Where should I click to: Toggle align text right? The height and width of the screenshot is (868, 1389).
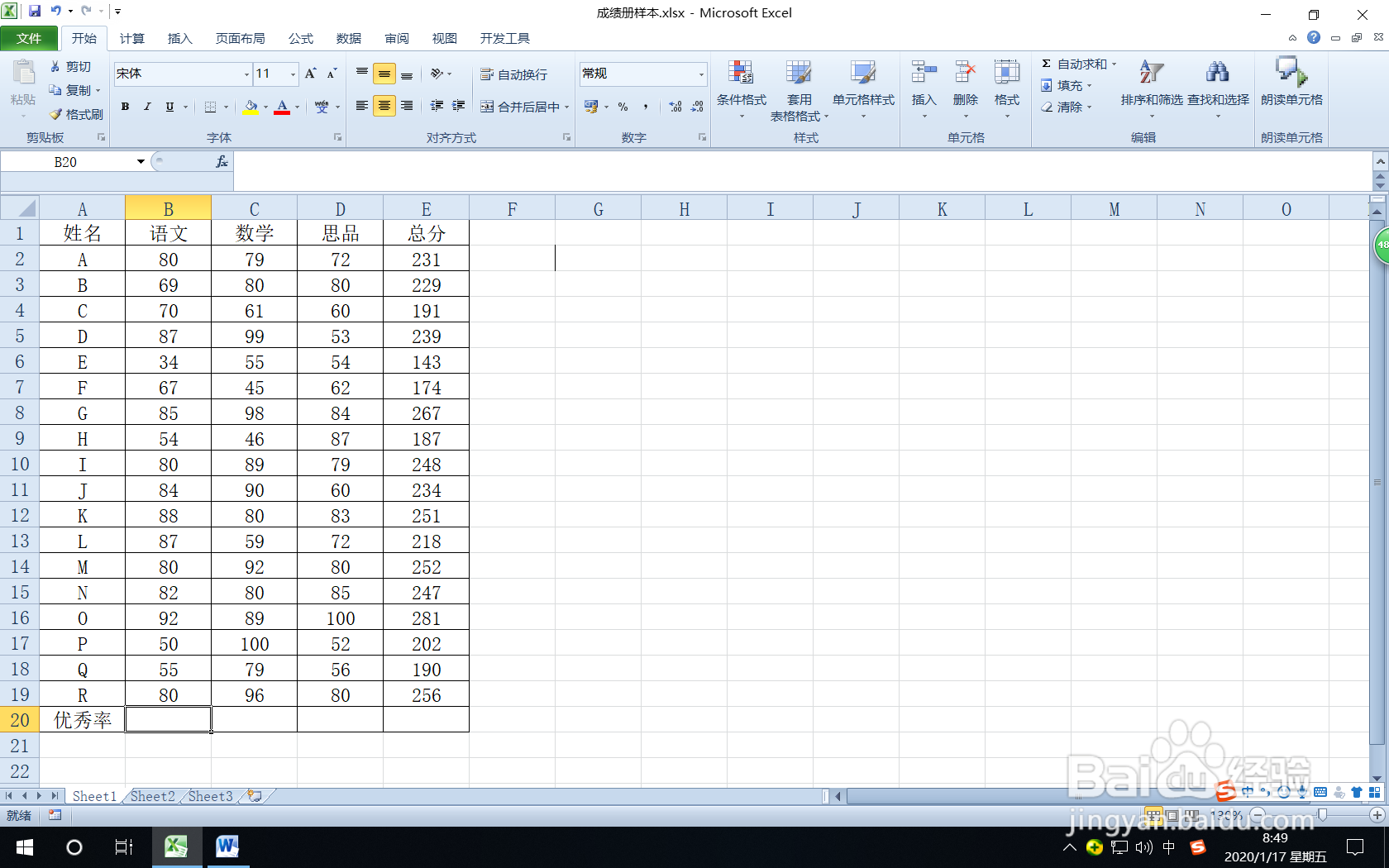coord(407,106)
